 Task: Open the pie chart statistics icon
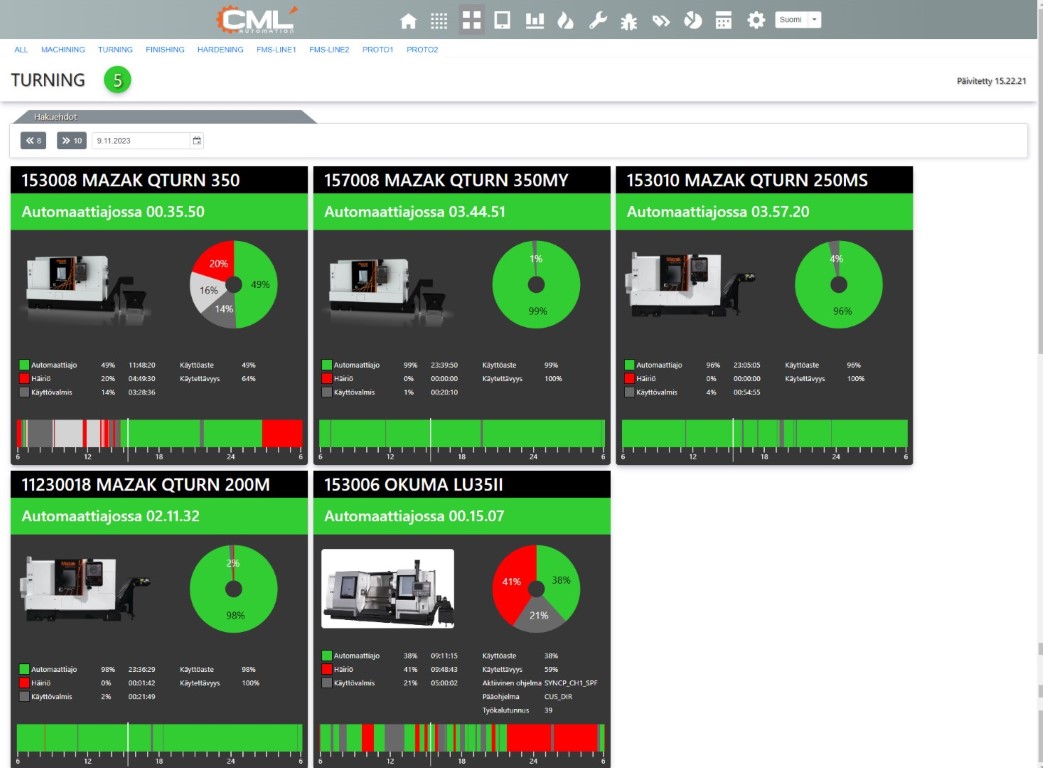click(x=692, y=20)
